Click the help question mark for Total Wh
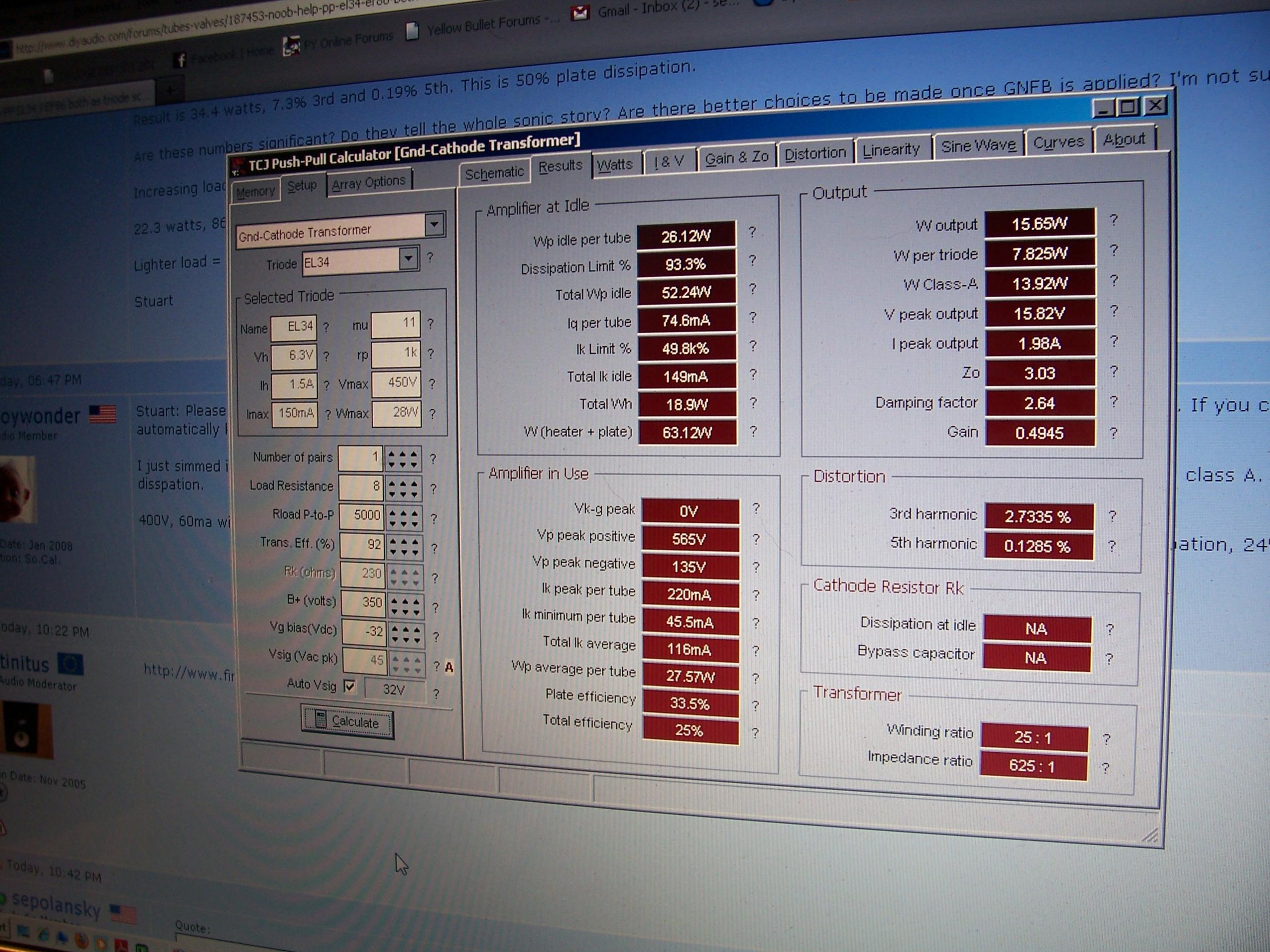Image resolution: width=1270 pixels, height=952 pixels. 753,403
